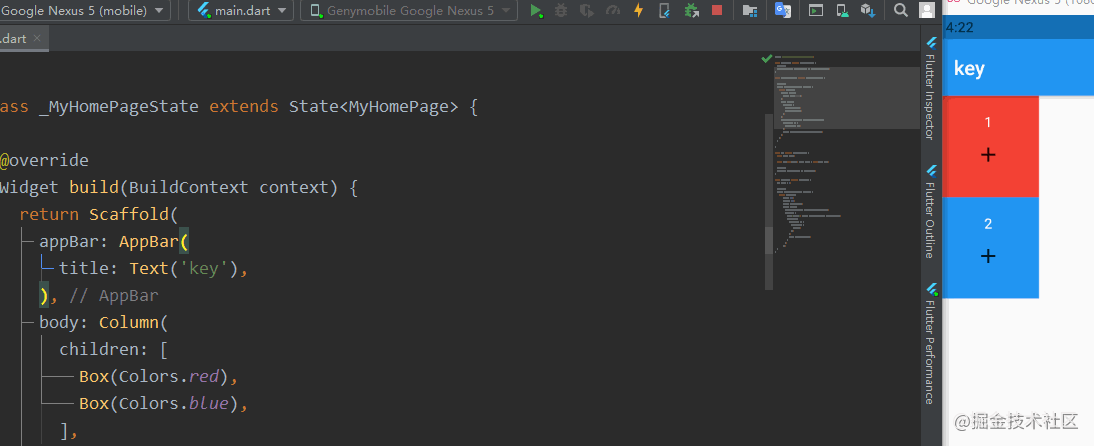The width and height of the screenshot is (1094, 446).
Task: Open Genymobile Google Nexus 5 target dropdown
Action: pyautogui.click(x=409, y=10)
